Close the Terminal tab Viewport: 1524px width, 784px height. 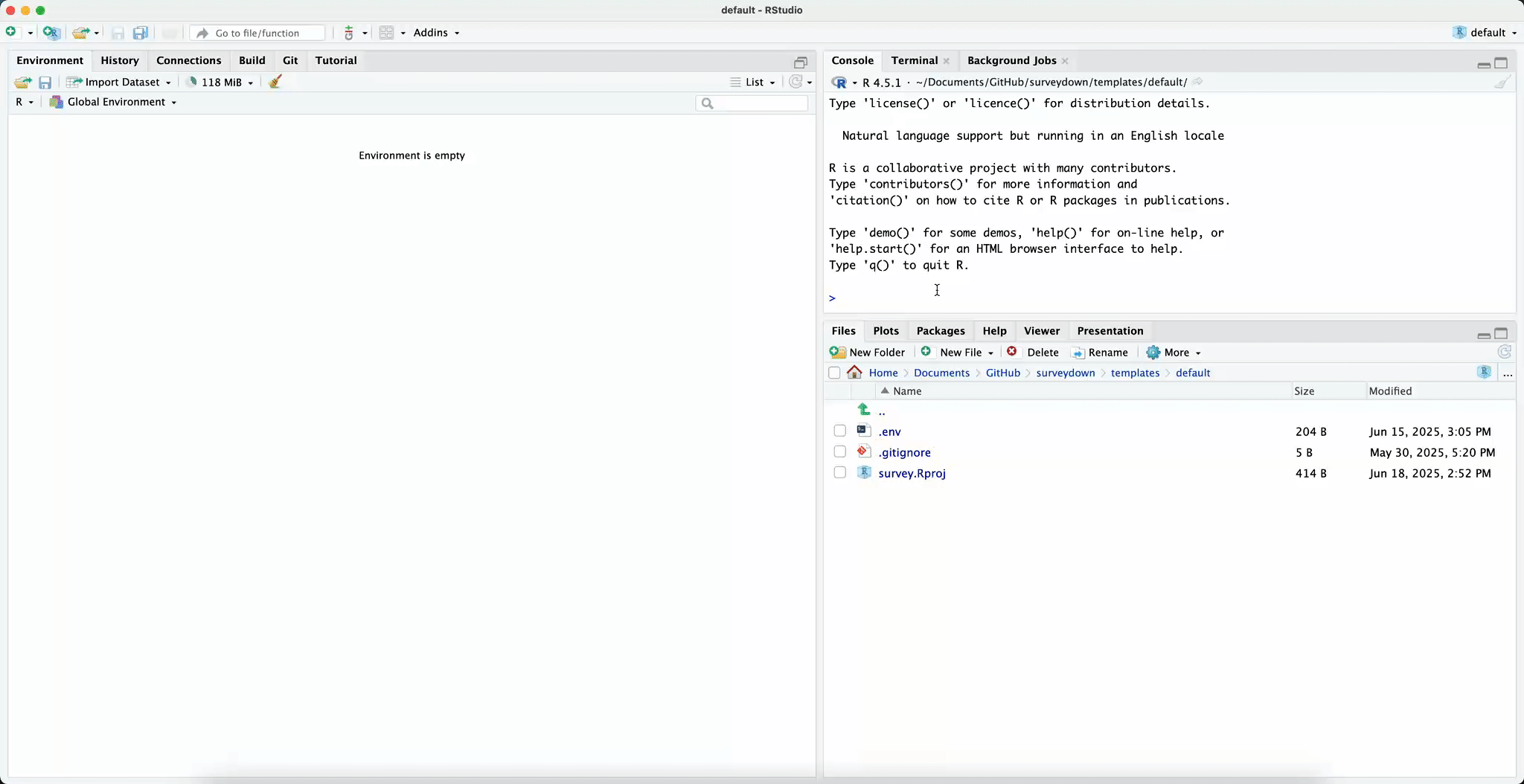pyautogui.click(x=947, y=61)
